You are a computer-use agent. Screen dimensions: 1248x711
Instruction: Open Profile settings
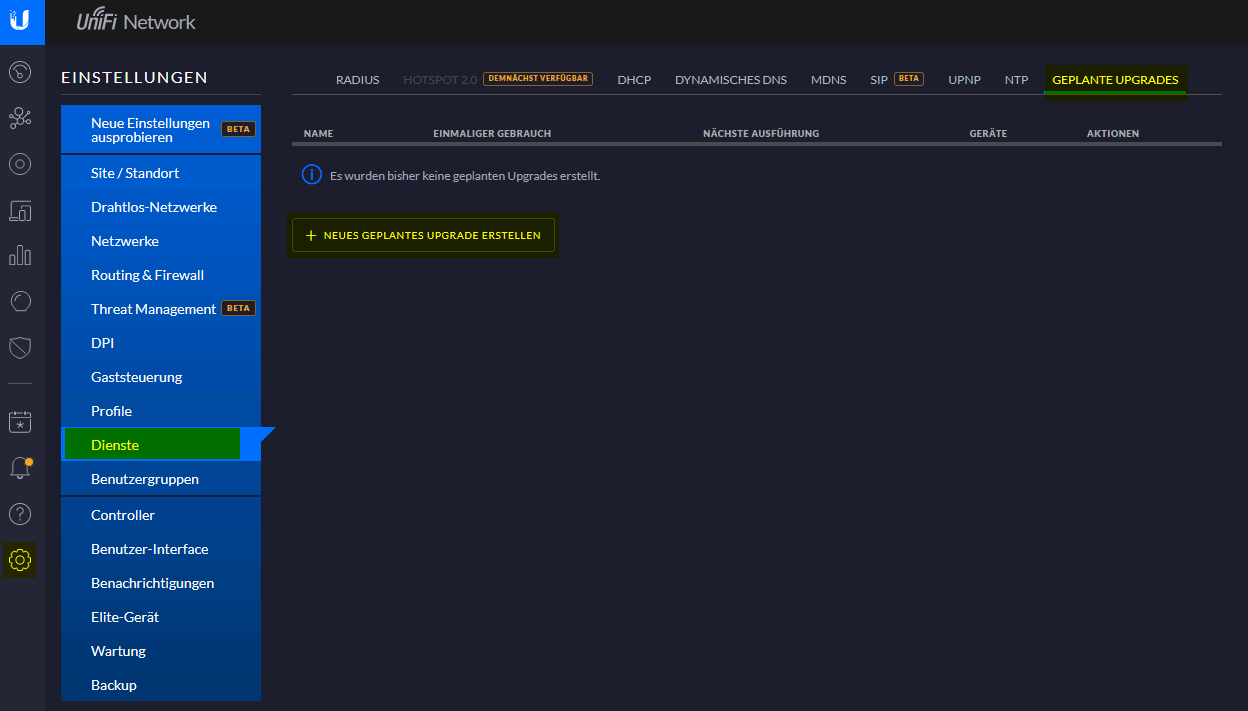(x=161, y=411)
